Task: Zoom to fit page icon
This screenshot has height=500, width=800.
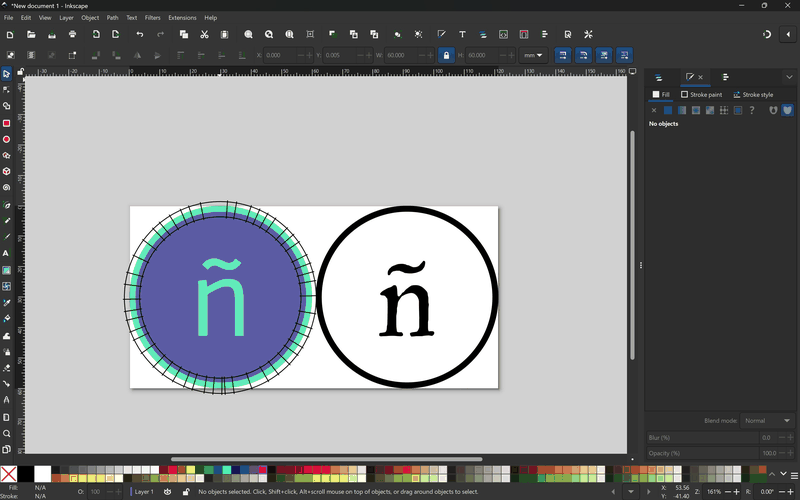Action: tap(289, 34)
